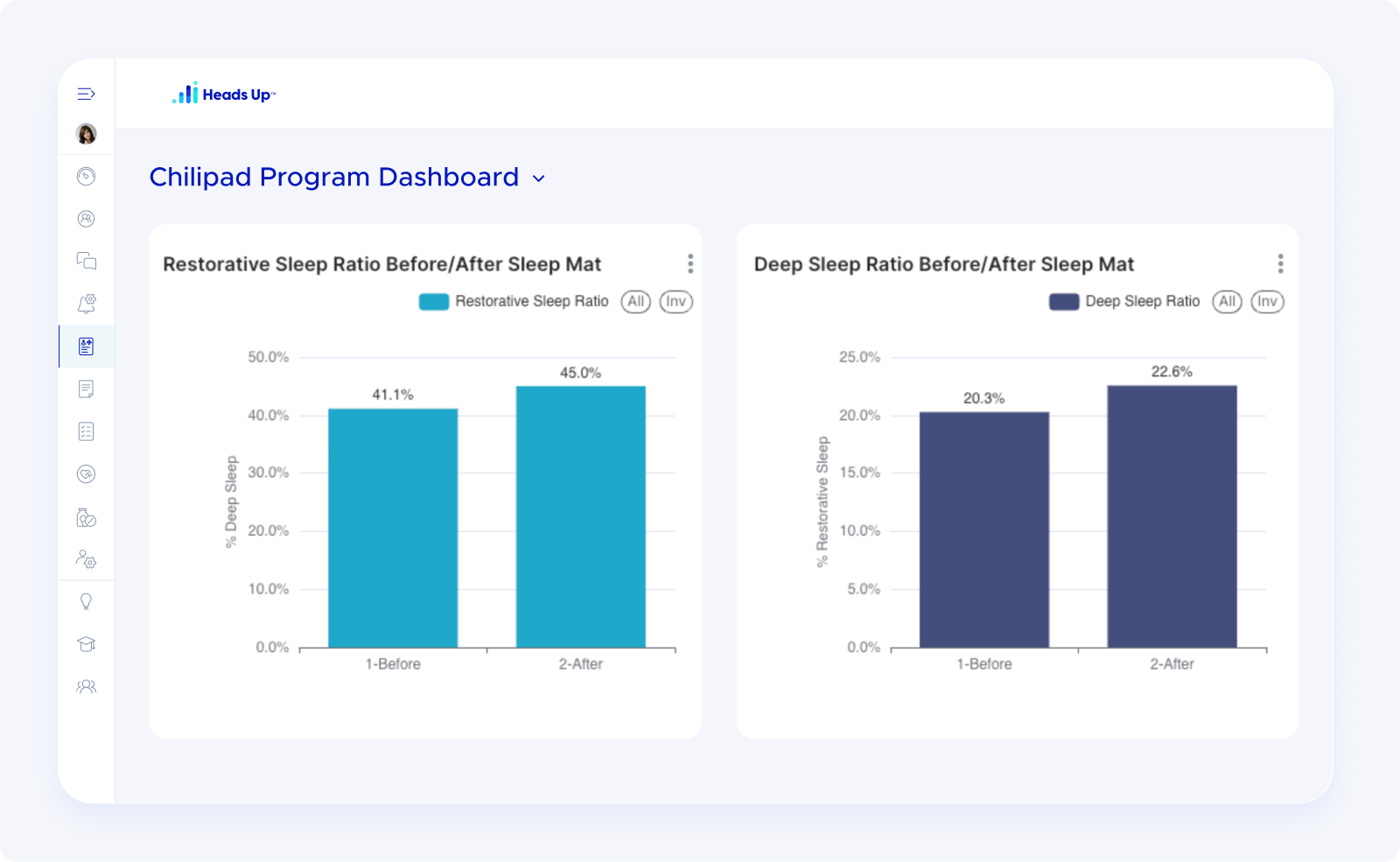Click the % Deep Sleep axis title
1400x862 pixels.
click(231, 502)
